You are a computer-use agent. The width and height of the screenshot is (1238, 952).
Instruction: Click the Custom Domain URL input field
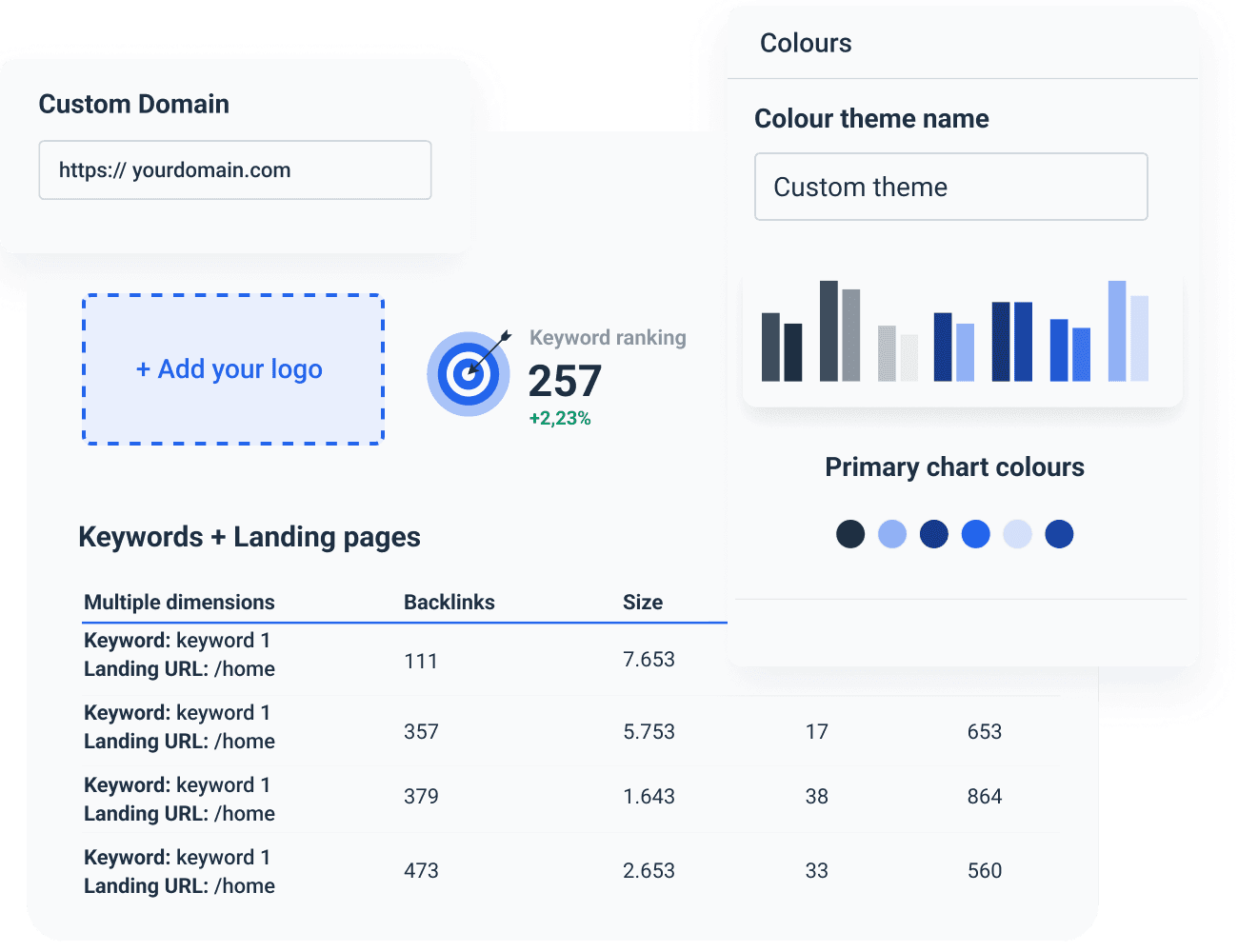[x=234, y=169]
